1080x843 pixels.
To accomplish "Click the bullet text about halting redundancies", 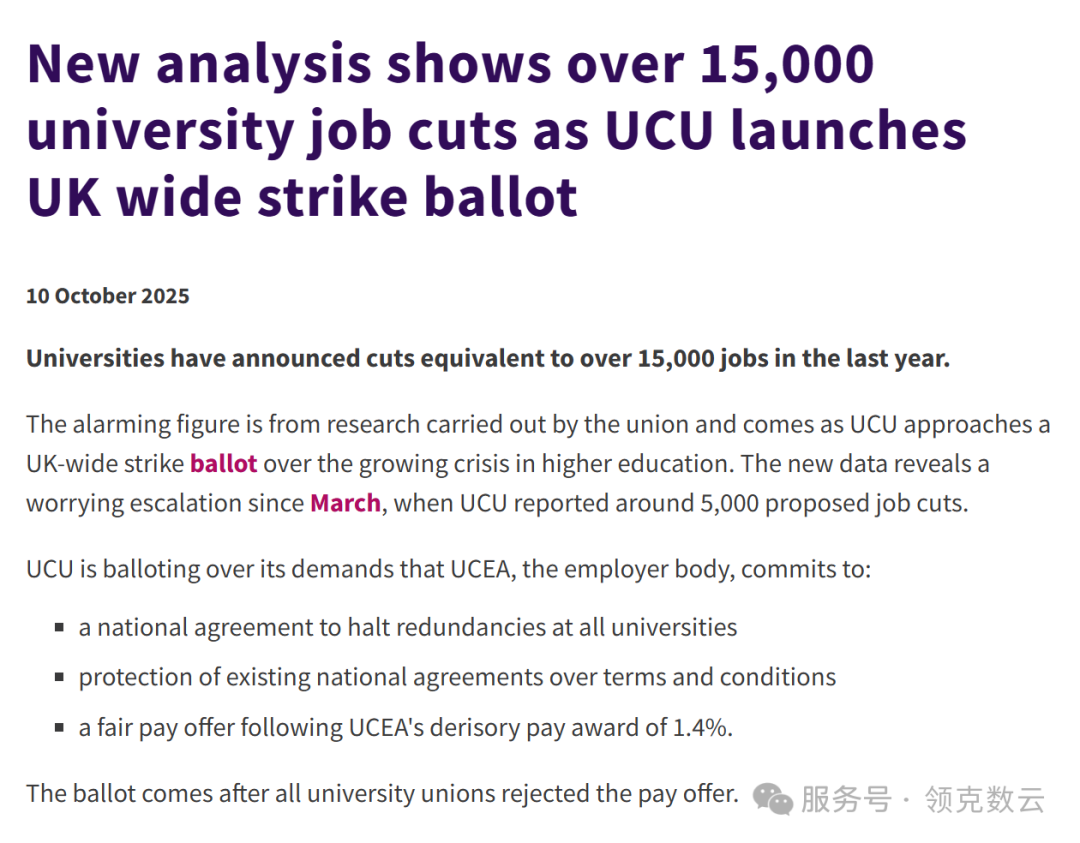I will pos(408,628).
